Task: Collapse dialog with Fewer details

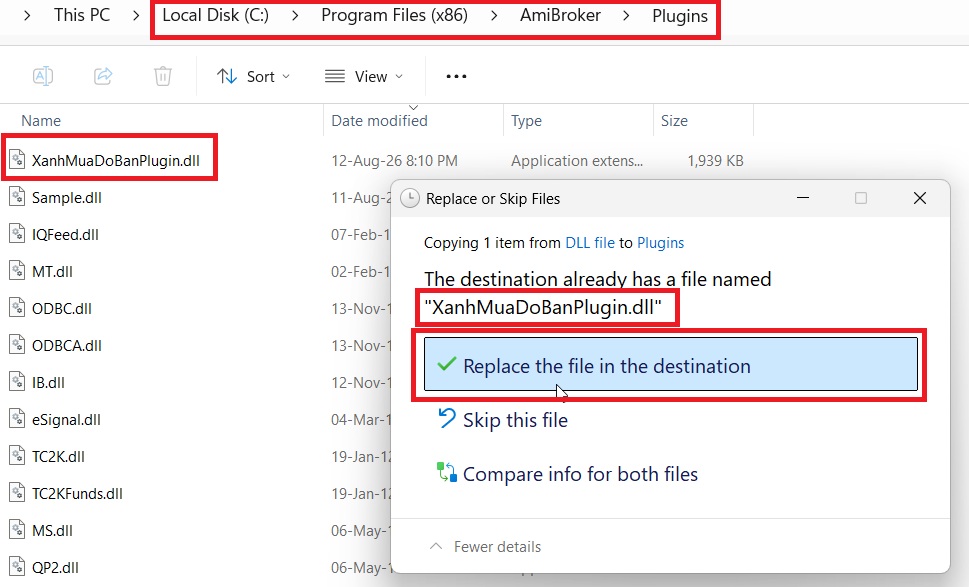Action: pyautogui.click(x=486, y=547)
